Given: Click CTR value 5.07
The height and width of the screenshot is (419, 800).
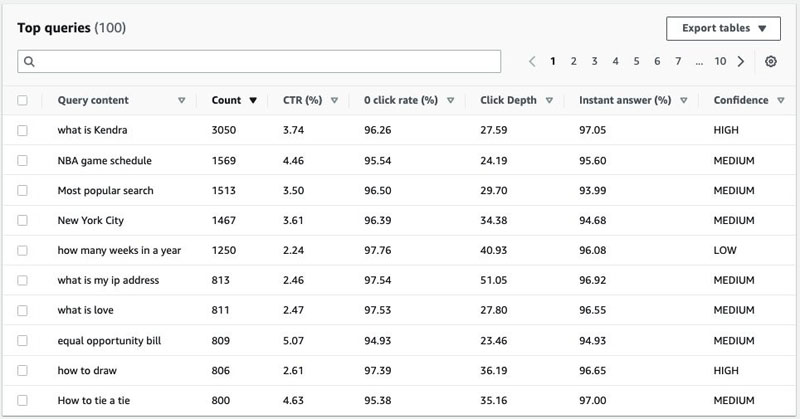Looking at the screenshot, I should pyautogui.click(x=293, y=341).
